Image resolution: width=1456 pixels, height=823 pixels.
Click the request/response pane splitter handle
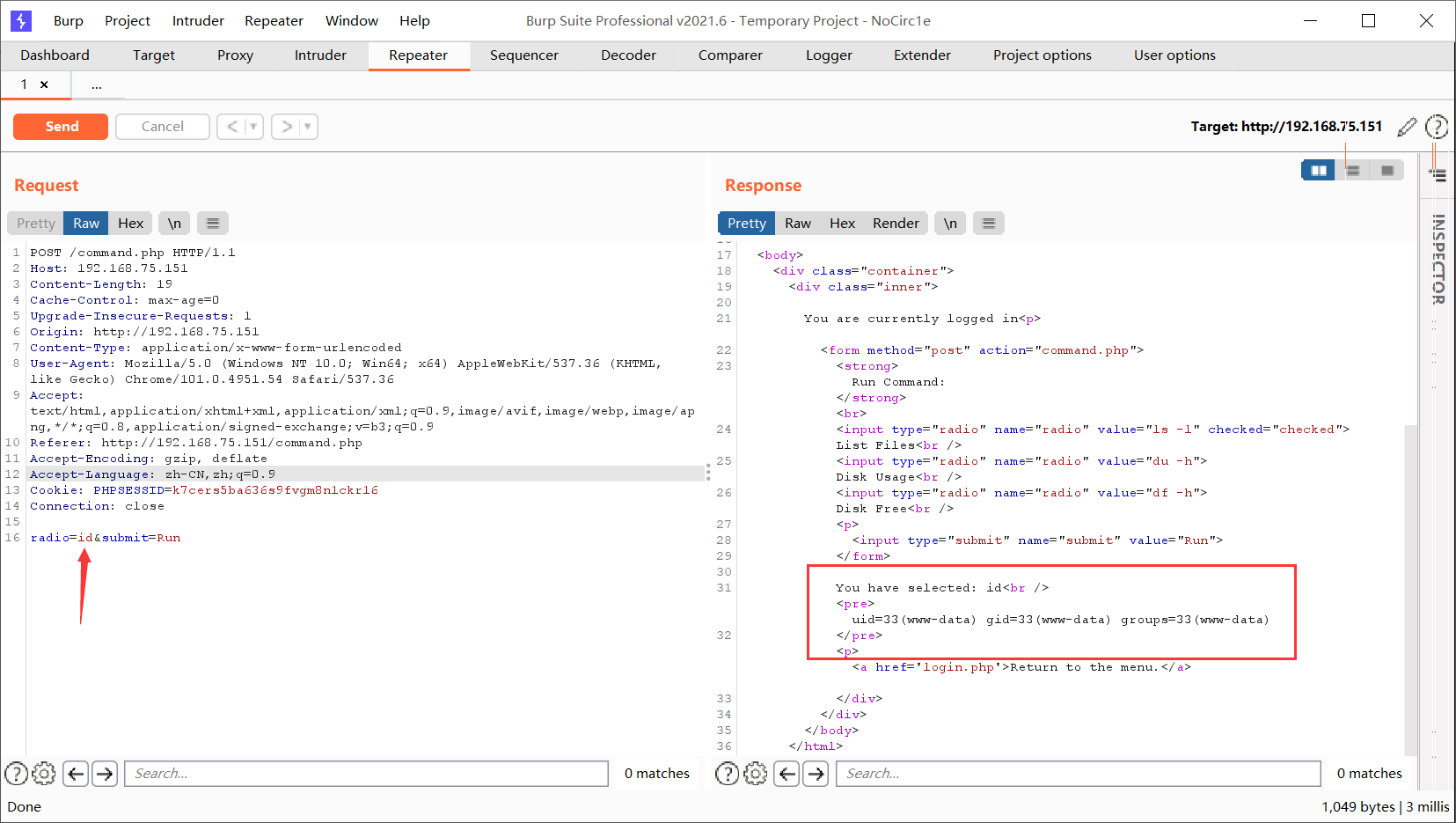[x=708, y=473]
